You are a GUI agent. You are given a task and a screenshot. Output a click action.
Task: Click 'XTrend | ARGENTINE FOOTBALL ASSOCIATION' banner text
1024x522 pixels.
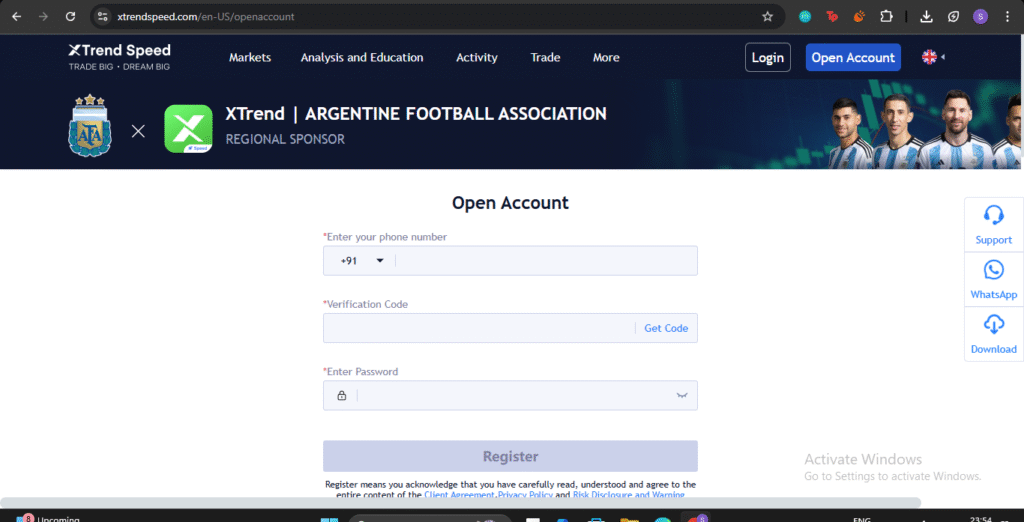pos(416,114)
